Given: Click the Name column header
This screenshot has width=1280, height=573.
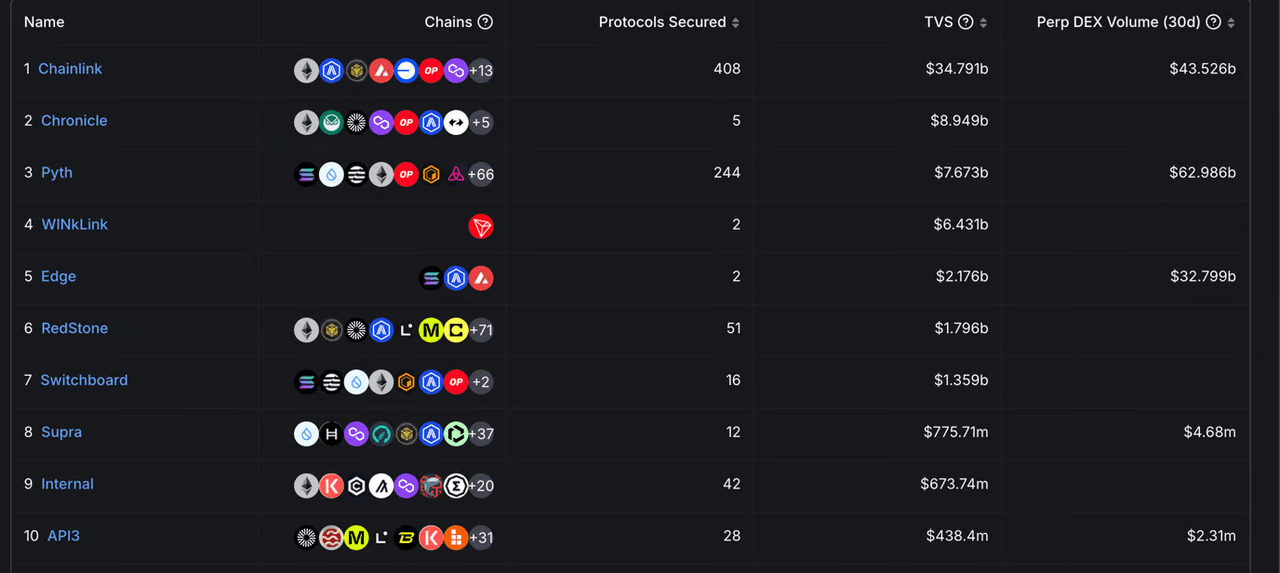Looking at the screenshot, I should 44,22.
